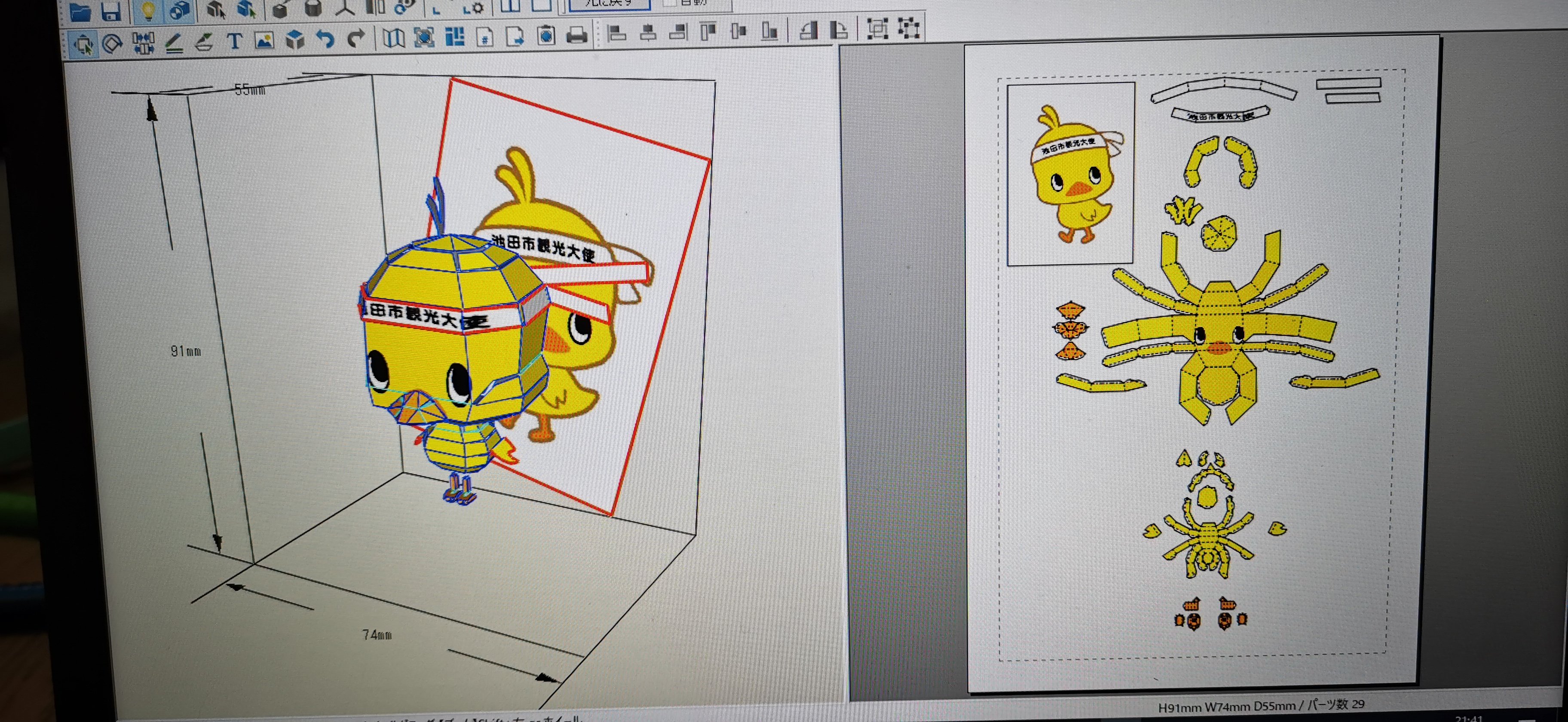Select the chick reference picture on pattern page
Viewport: 1568px width, 722px height.
click(x=1071, y=175)
